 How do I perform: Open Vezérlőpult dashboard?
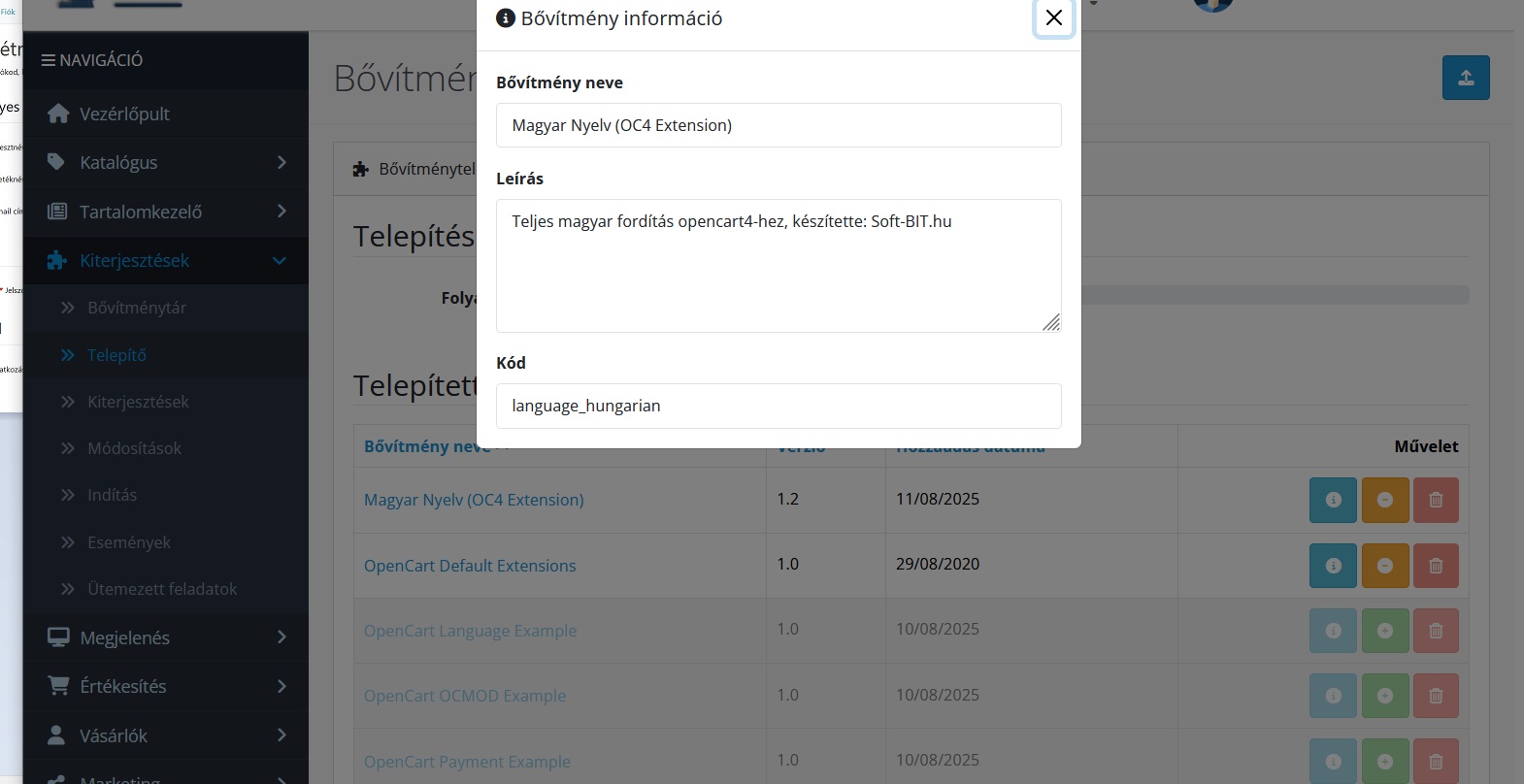click(166, 114)
